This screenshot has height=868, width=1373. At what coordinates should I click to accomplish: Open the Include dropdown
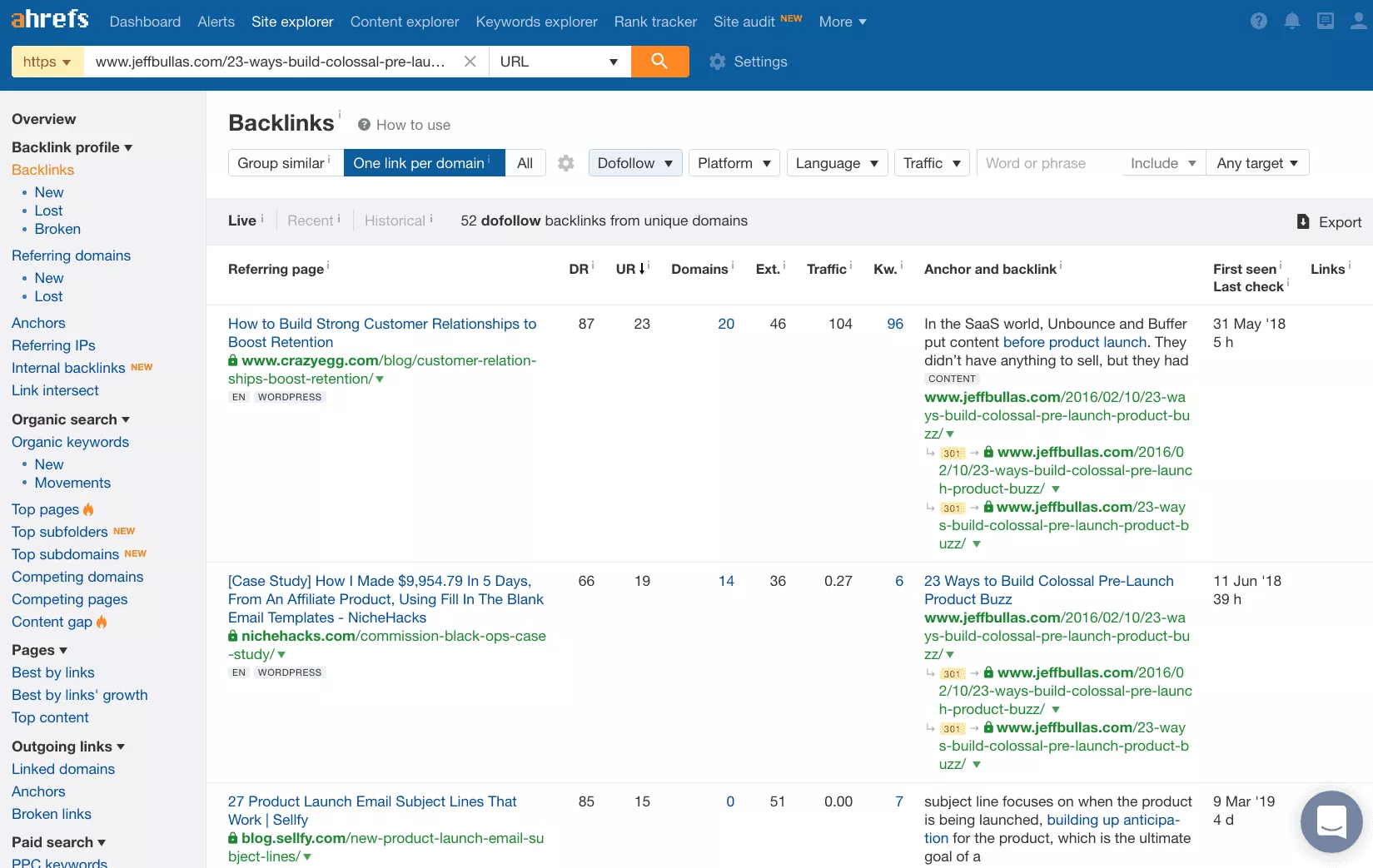coord(1163,163)
